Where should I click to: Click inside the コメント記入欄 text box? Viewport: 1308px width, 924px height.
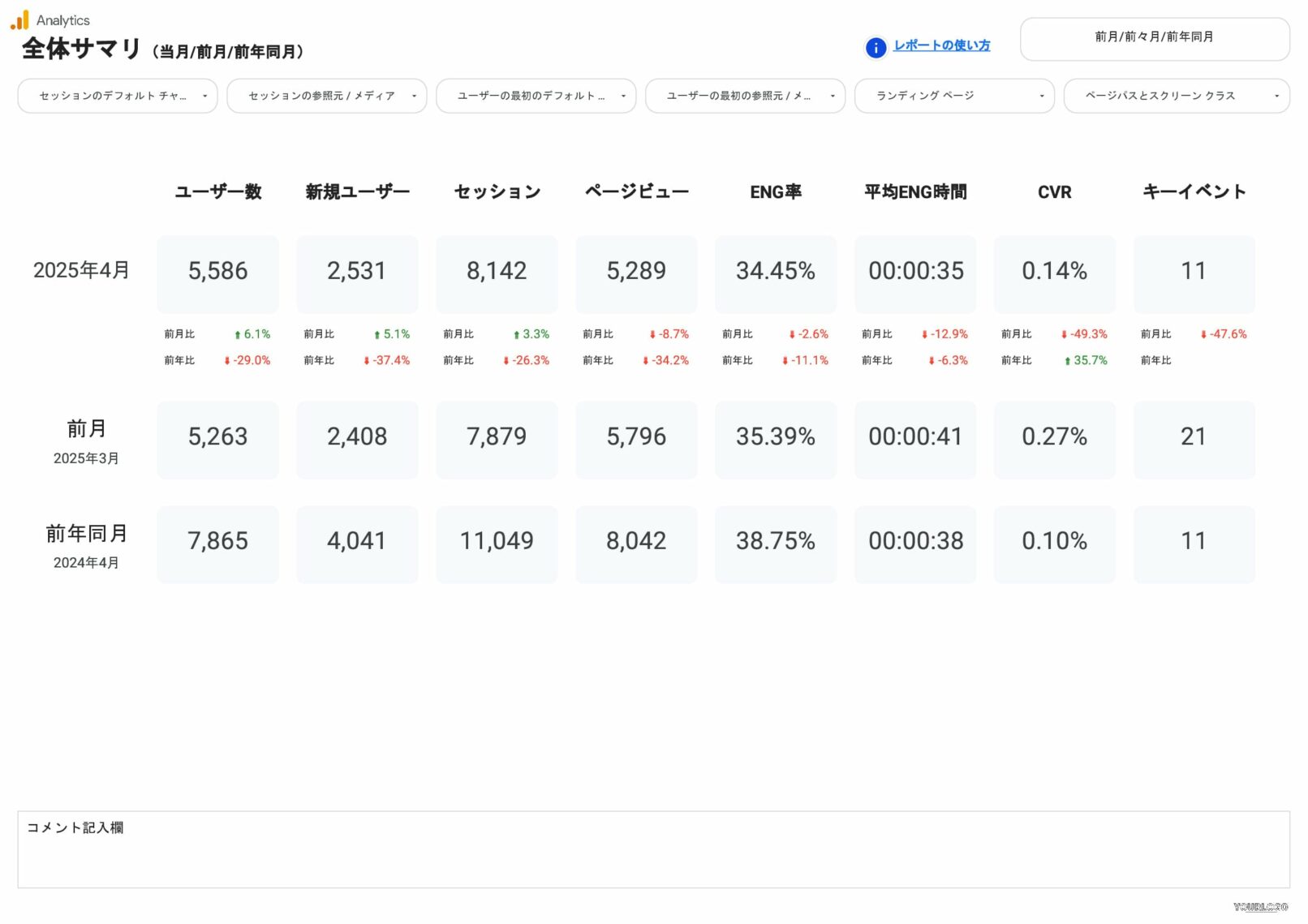[x=653, y=850]
